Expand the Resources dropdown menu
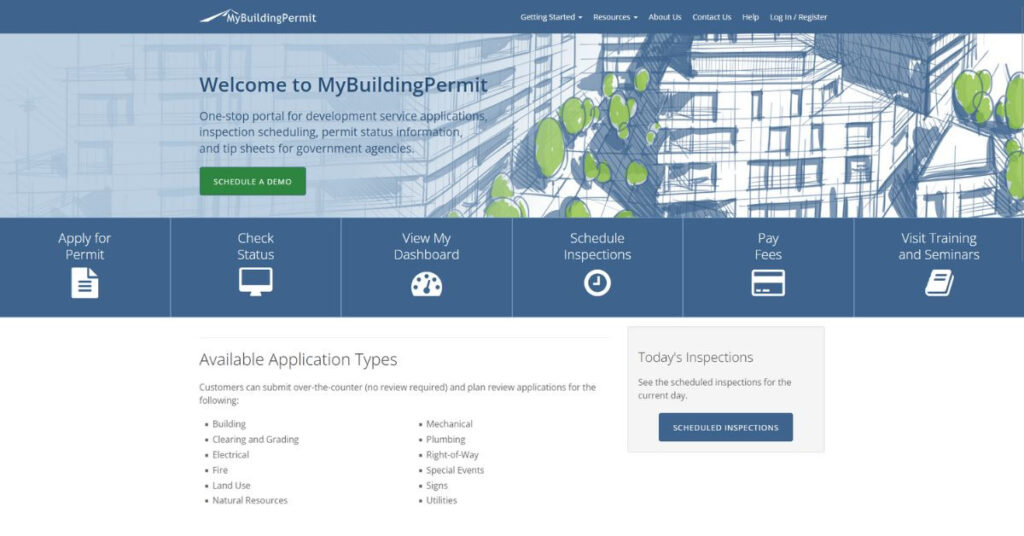Screen dimensions: 1024x536 coord(615,17)
